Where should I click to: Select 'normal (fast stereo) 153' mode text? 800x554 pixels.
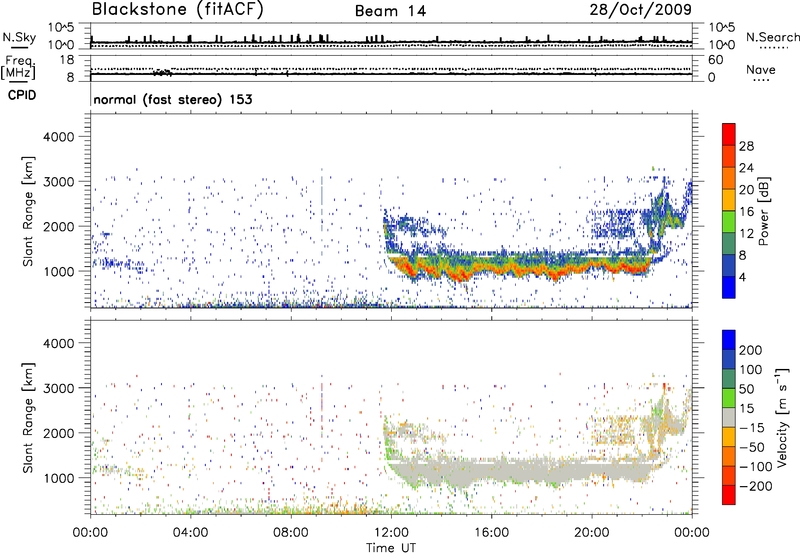click(172, 99)
